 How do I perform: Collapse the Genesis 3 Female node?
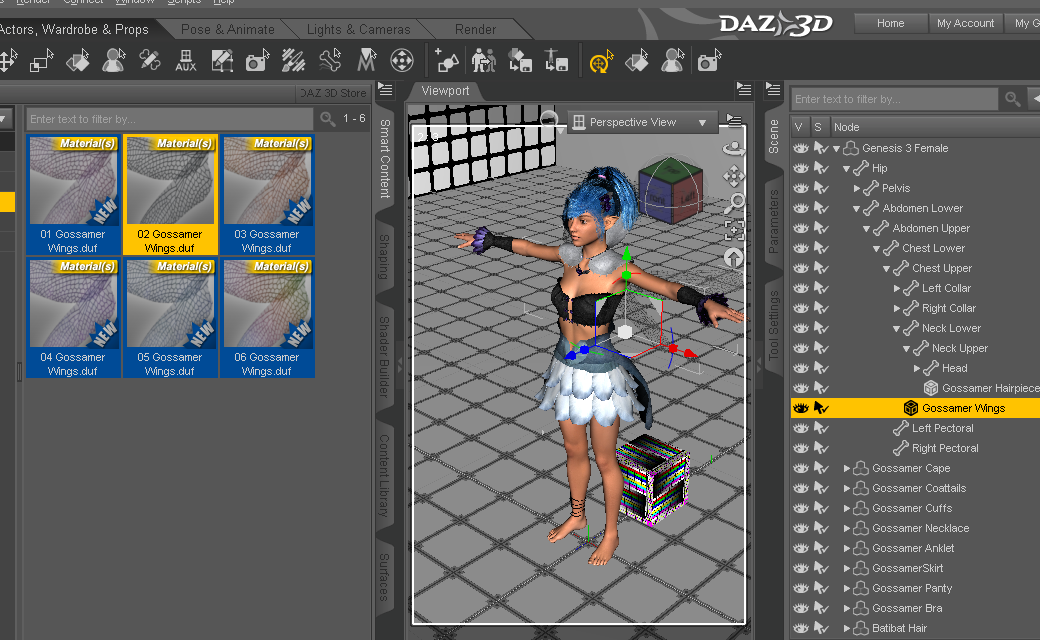coord(836,149)
